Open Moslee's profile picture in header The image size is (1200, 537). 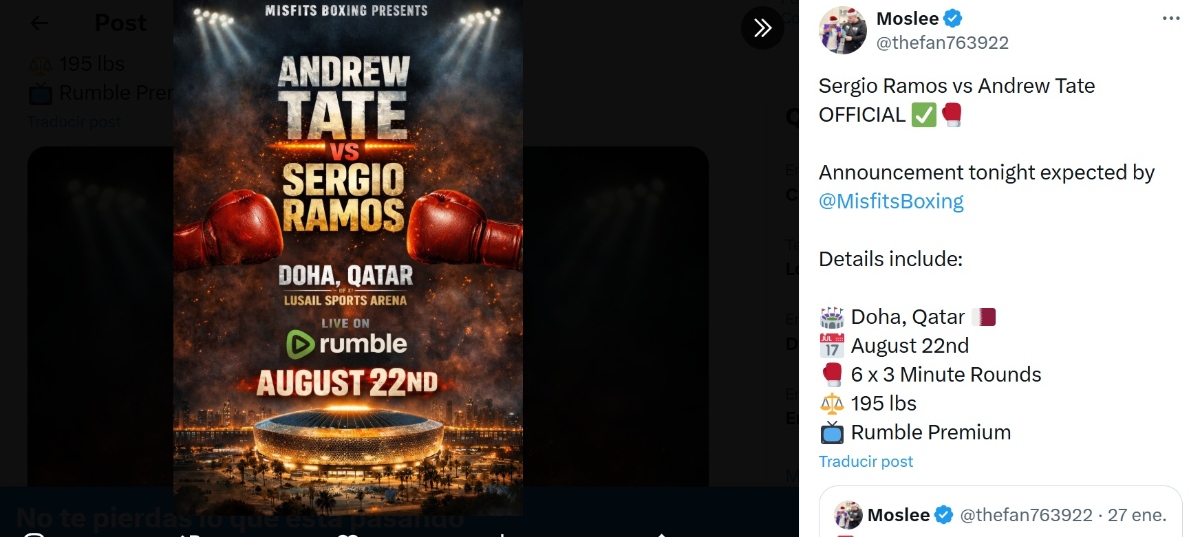click(841, 30)
